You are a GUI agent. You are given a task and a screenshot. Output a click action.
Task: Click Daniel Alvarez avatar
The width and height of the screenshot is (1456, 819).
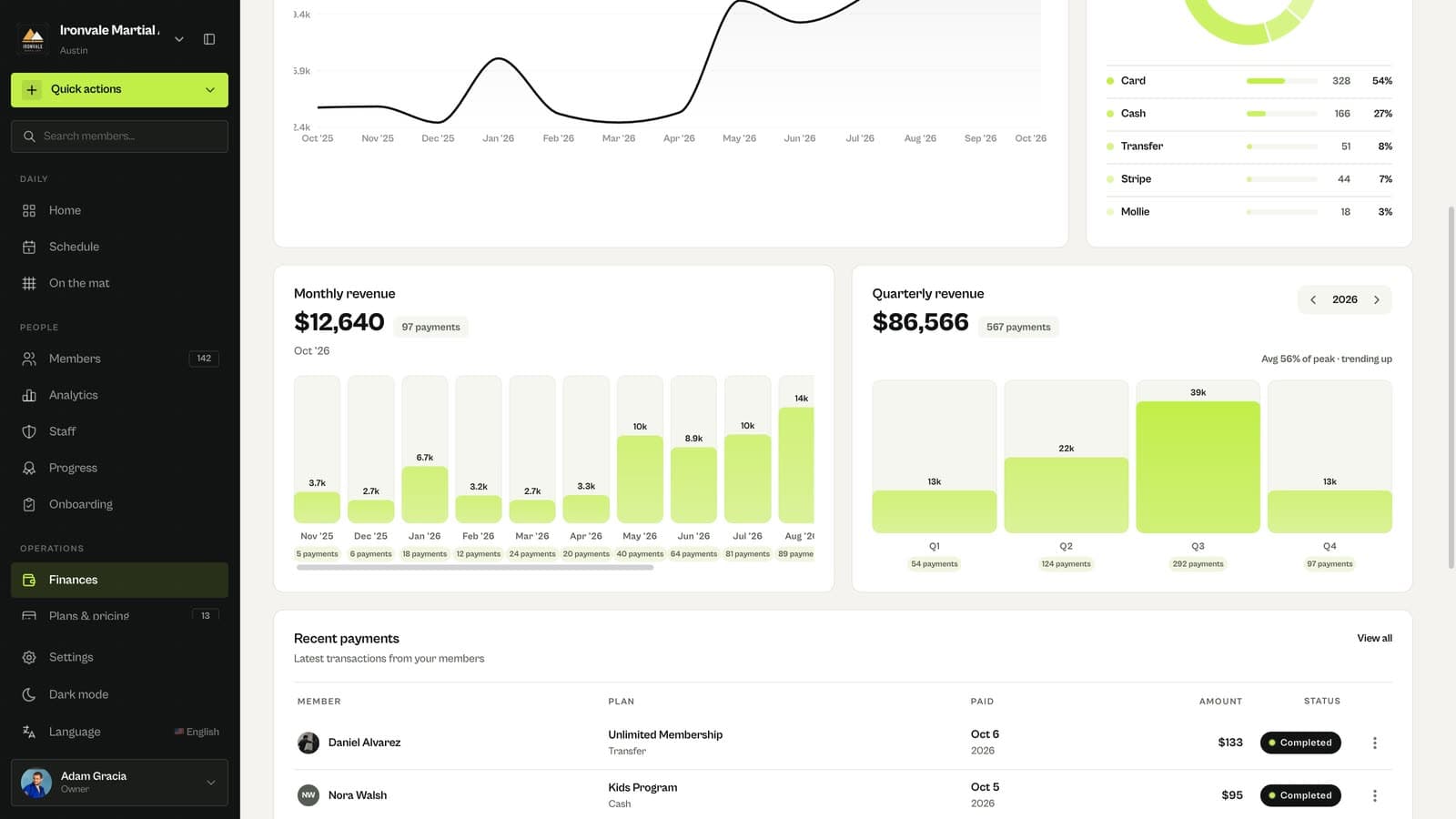308,743
